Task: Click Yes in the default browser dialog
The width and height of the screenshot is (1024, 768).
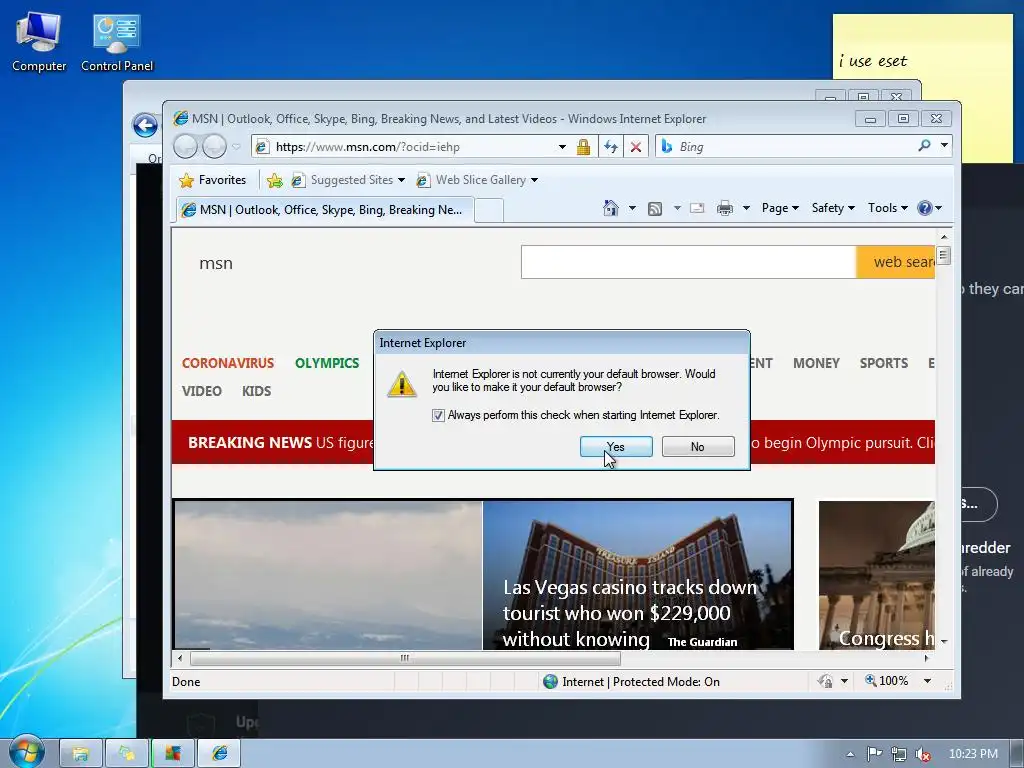Action: (616, 447)
